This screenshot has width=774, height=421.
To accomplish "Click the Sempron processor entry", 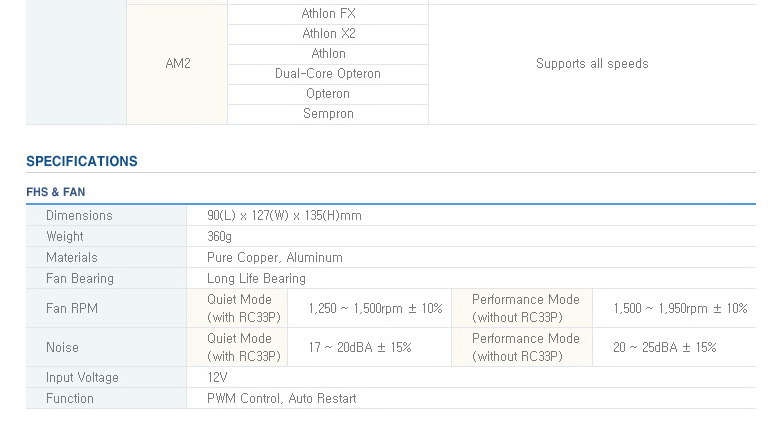I will pos(328,114).
